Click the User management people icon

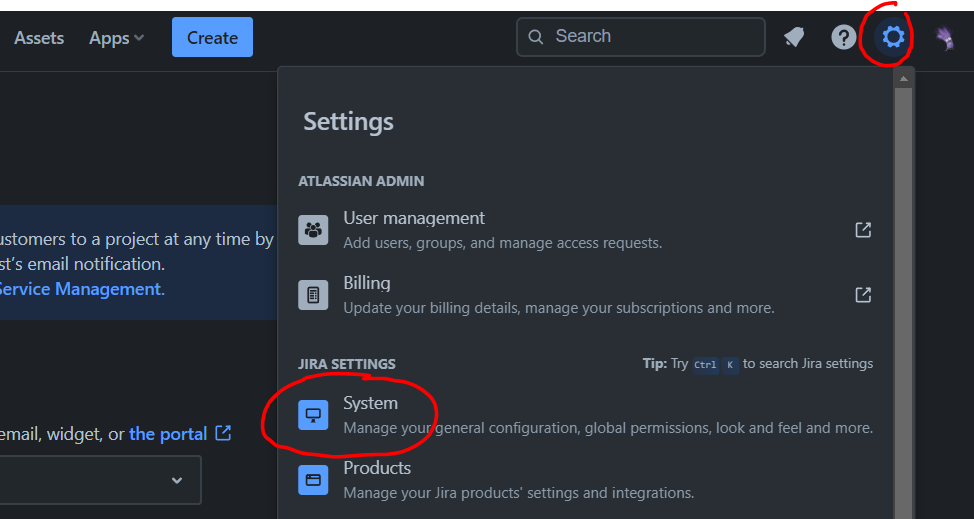[x=313, y=230]
